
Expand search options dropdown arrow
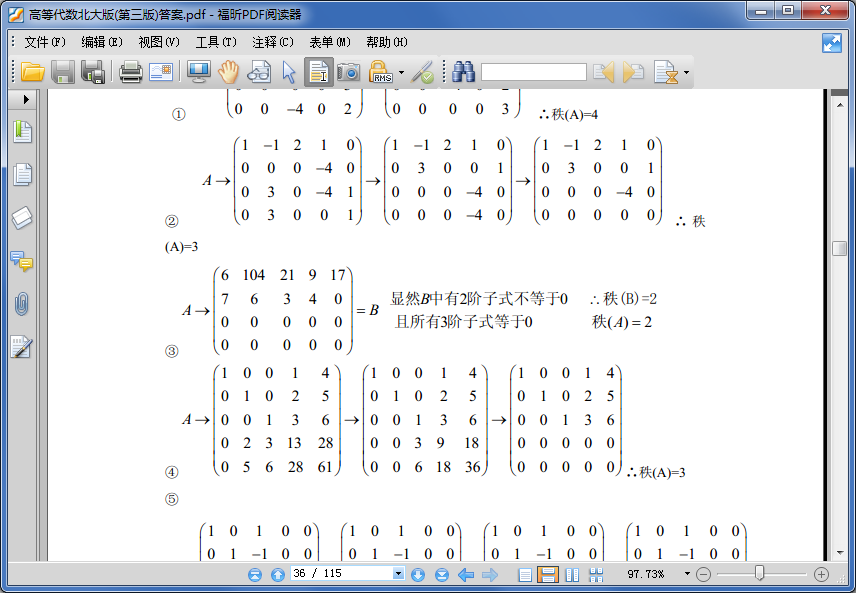pos(686,72)
